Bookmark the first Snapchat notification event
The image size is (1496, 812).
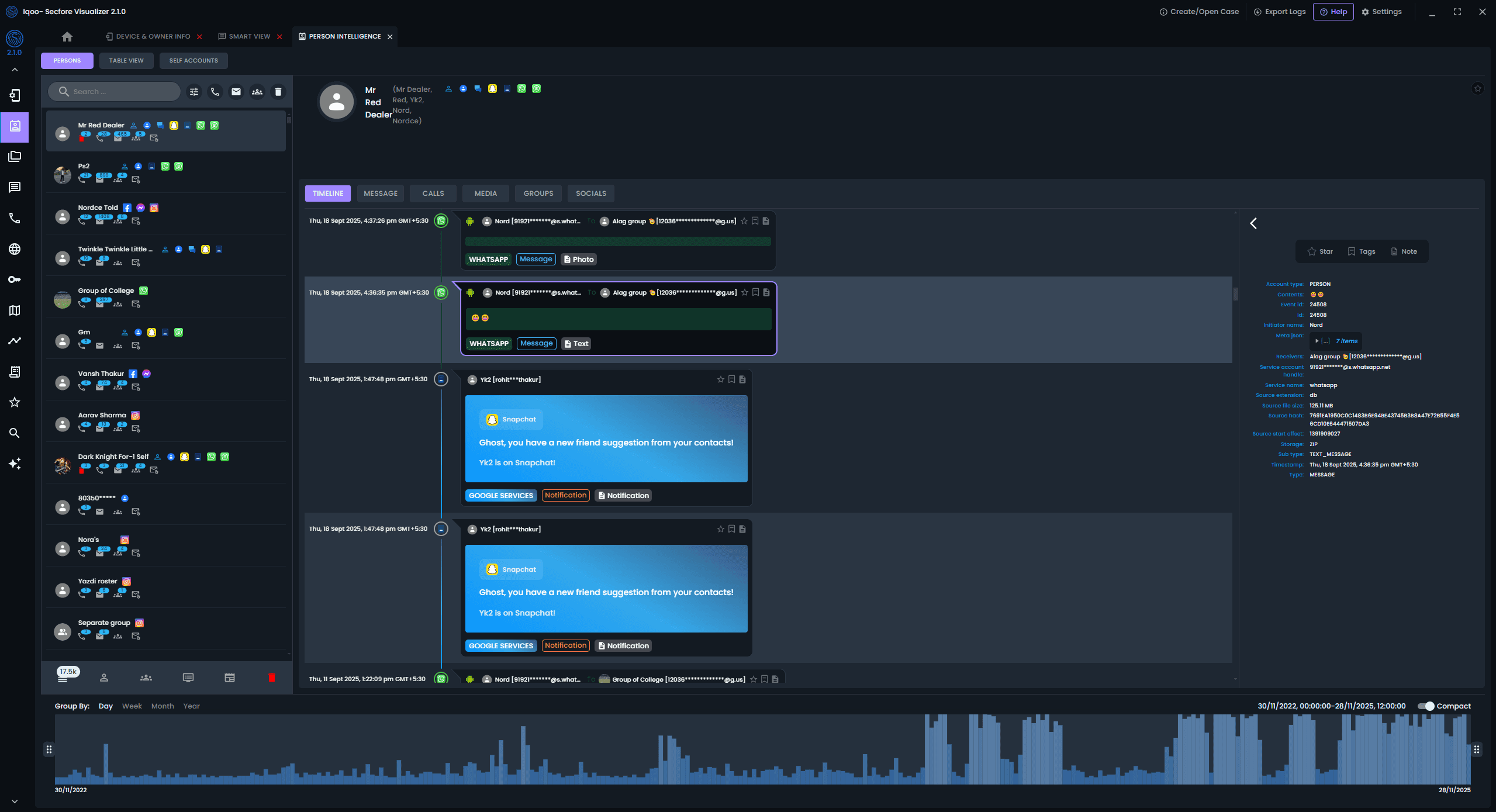click(x=731, y=379)
